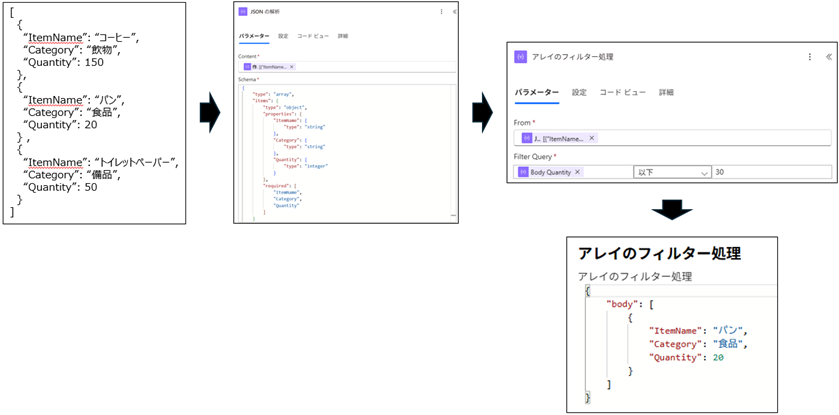This screenshot has width=839, height=415.
Task: Open the 以下 operator dropdown
Action: tap(672, 172)
